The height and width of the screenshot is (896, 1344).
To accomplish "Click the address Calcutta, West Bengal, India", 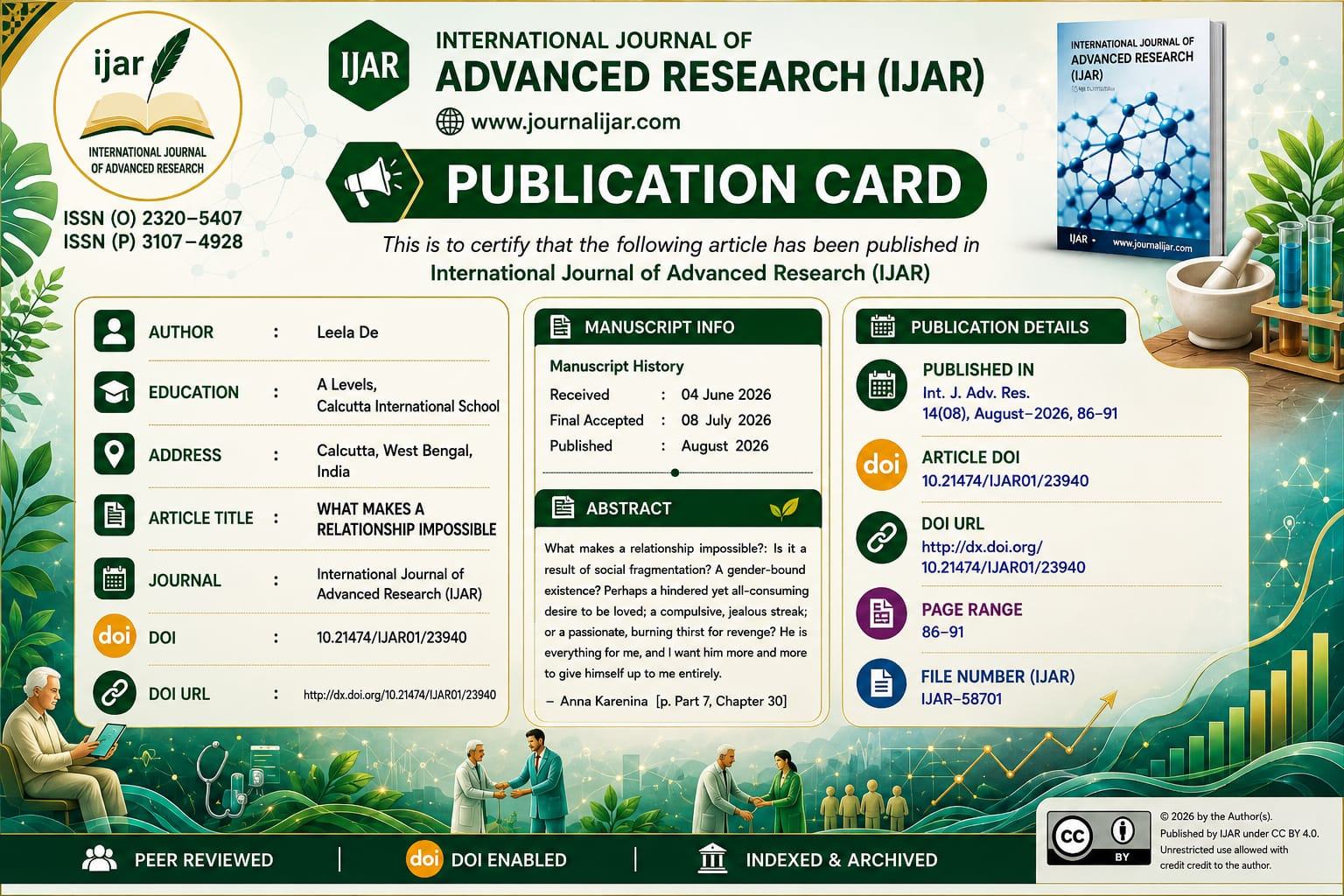I will pyautogui.click(x=395, y=461).
